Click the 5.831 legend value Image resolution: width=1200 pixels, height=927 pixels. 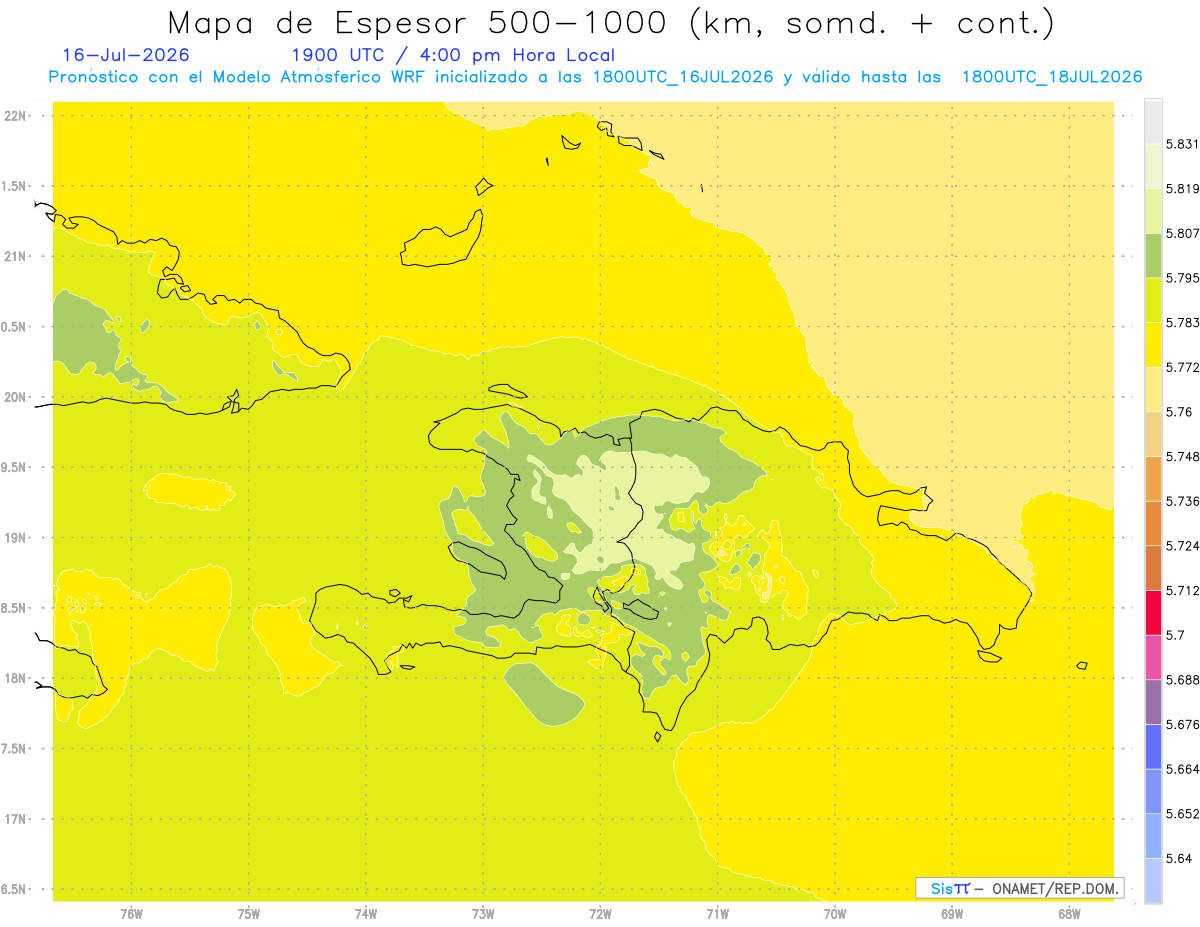click(1182, 144)
